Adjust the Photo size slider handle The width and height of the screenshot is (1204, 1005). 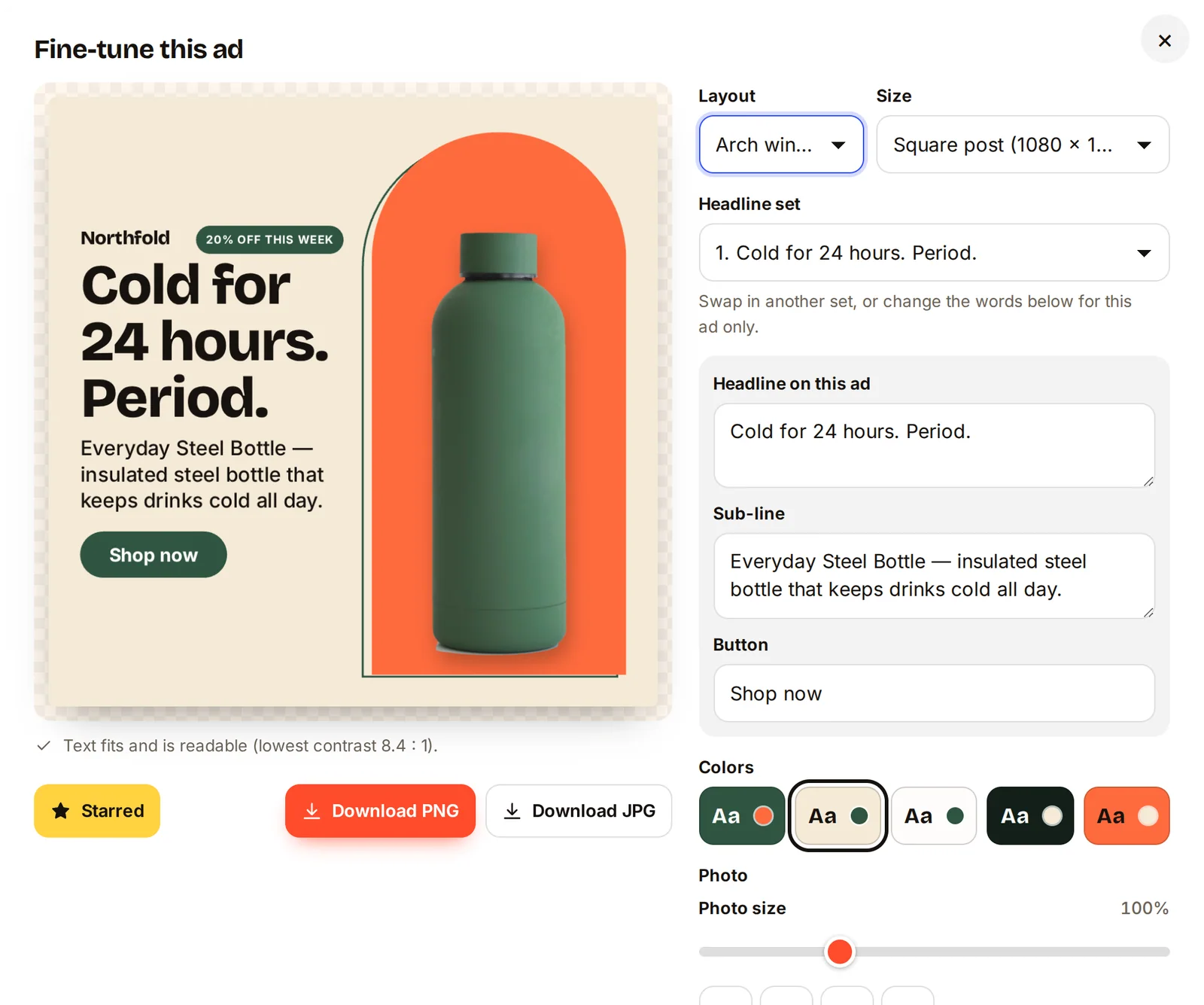coord(840,952)
